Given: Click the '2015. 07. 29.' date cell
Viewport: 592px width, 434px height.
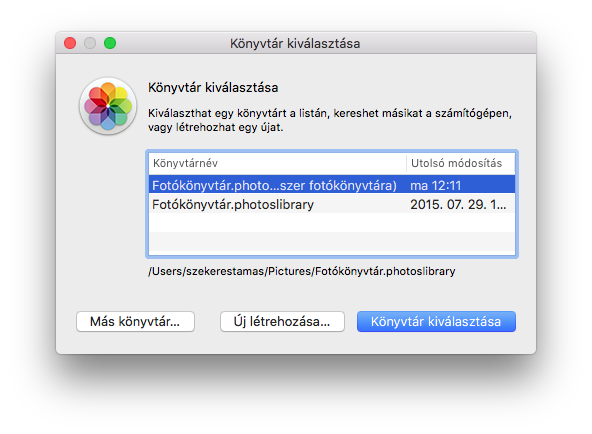Looking at the screenshot, I should pos(458,205).
